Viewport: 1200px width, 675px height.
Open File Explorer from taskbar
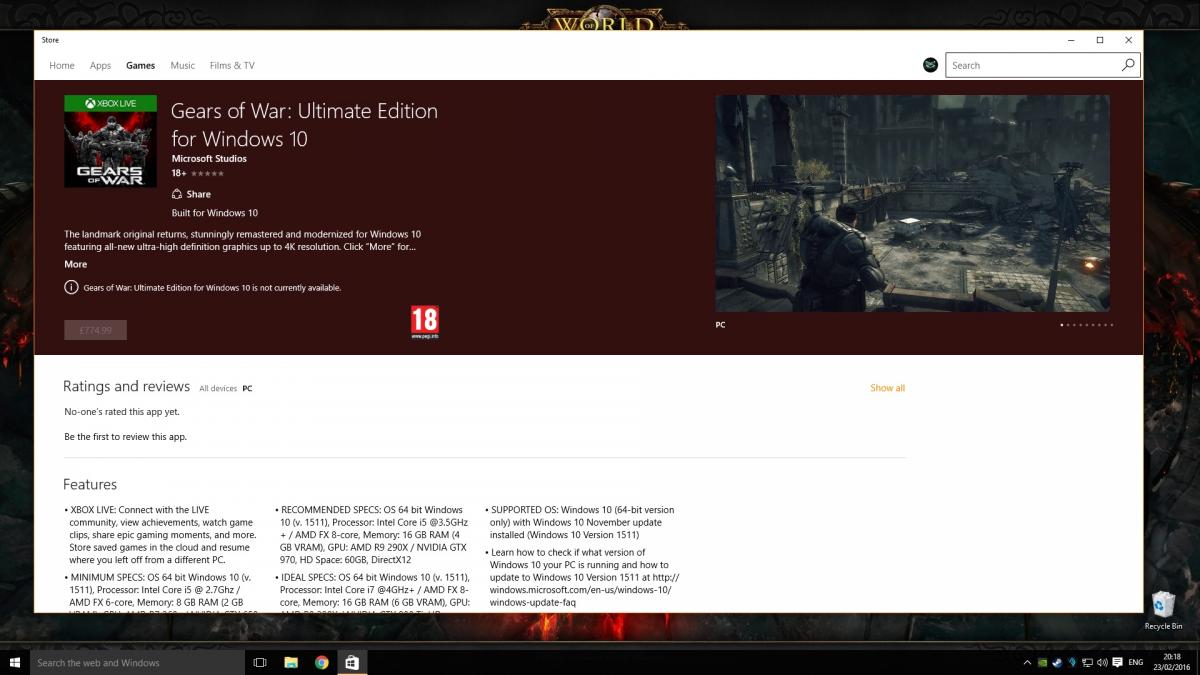pos(291,662)
